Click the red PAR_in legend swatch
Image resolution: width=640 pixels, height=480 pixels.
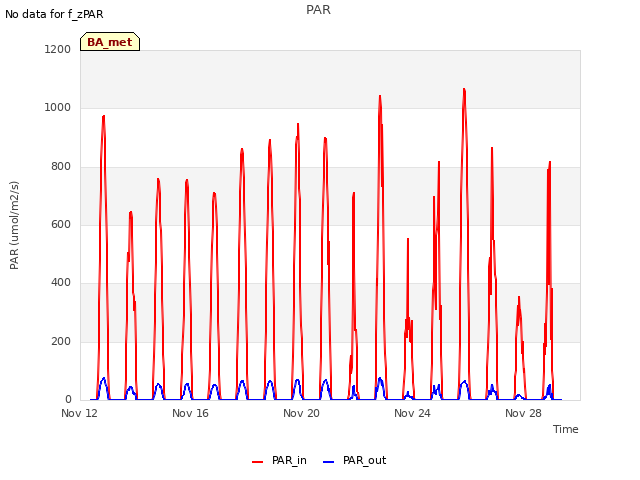(x=258, y=462)
